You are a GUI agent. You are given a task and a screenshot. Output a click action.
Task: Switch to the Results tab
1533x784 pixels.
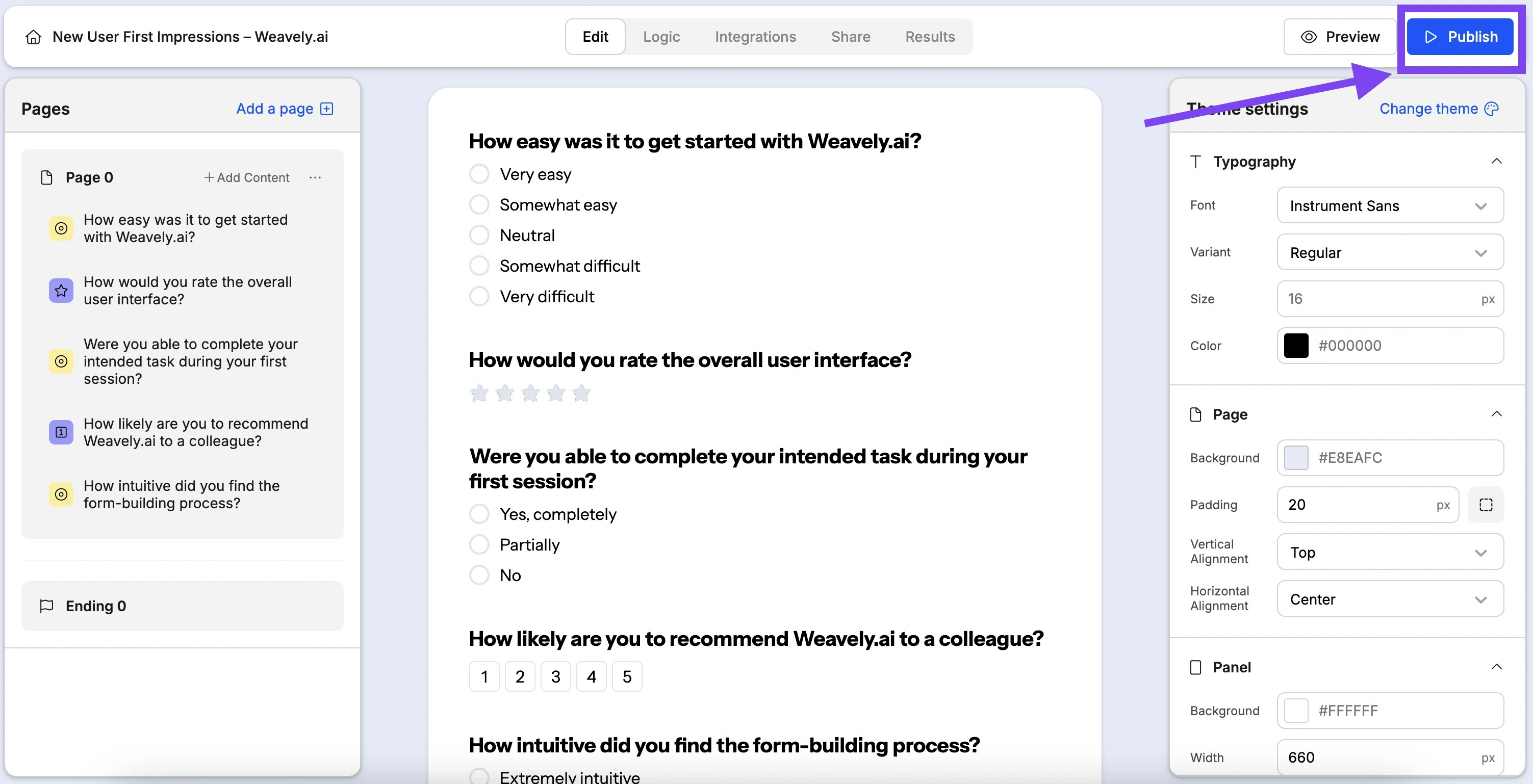(x=930, y=36)
